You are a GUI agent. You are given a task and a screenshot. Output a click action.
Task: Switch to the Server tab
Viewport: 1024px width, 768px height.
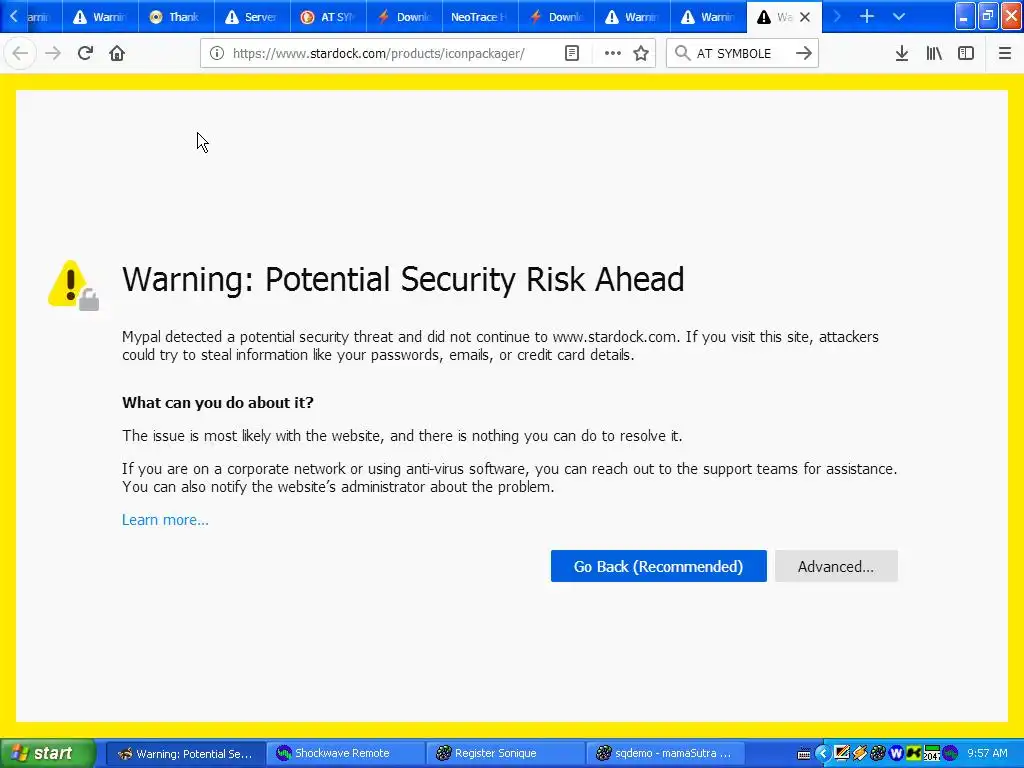pyautogui.click(x=251, y=17)
